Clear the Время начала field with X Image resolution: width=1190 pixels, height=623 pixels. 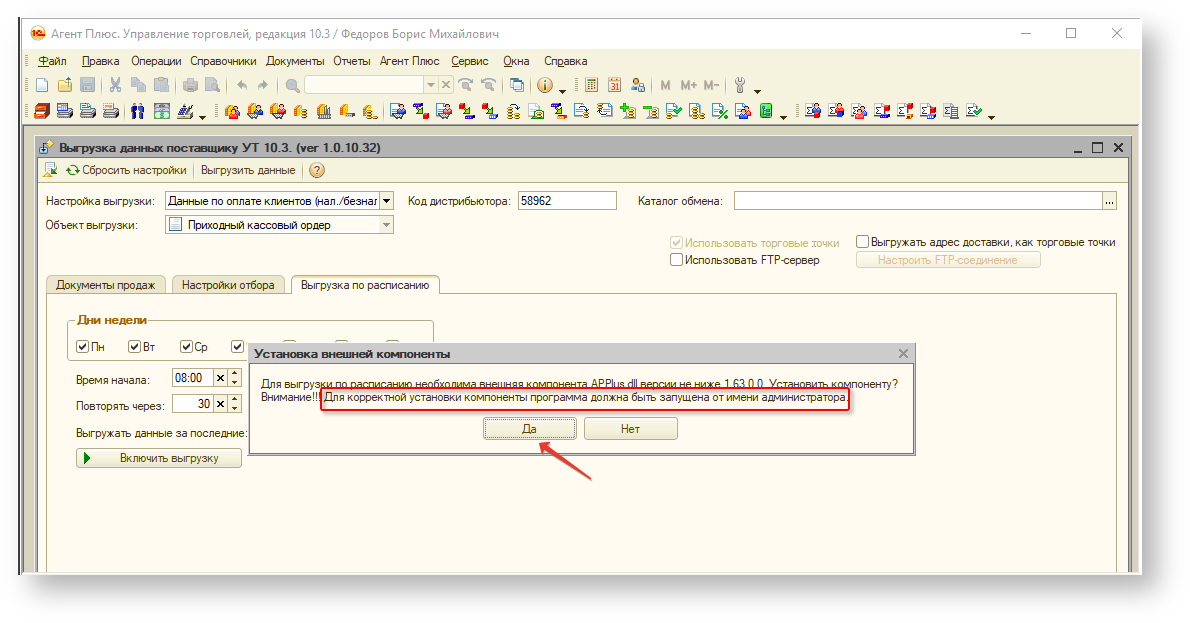pos(220,378)
